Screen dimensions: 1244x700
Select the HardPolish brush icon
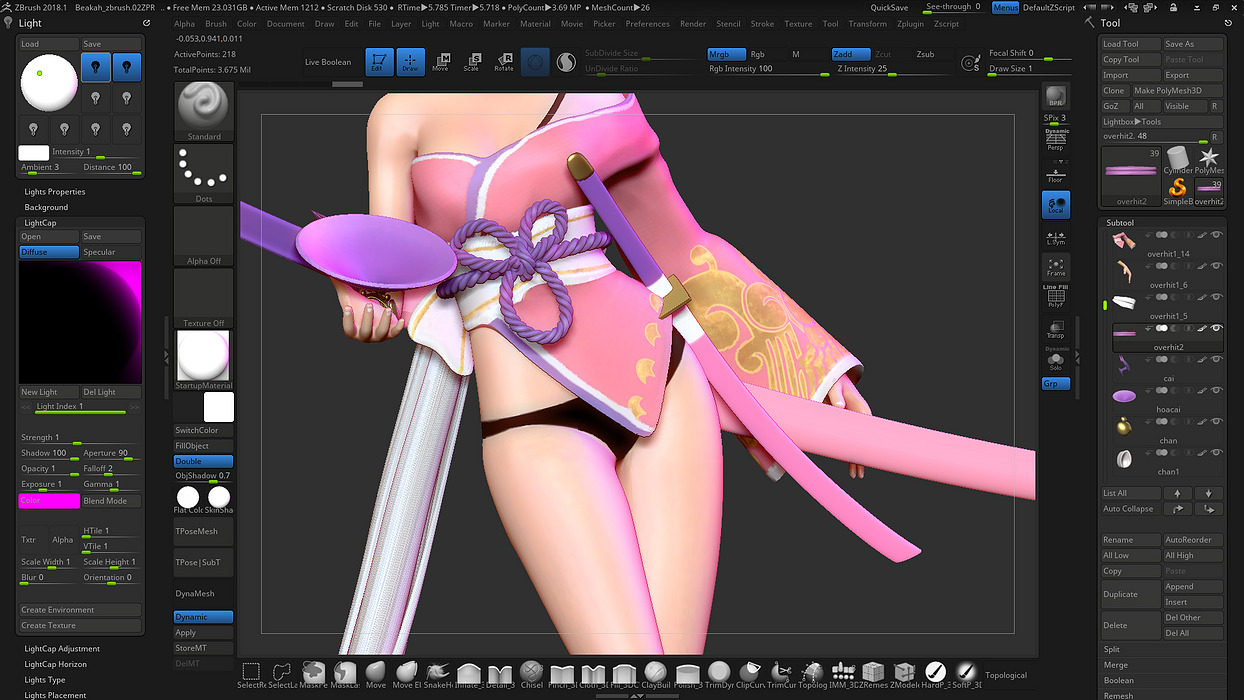(x=936, y=674)
